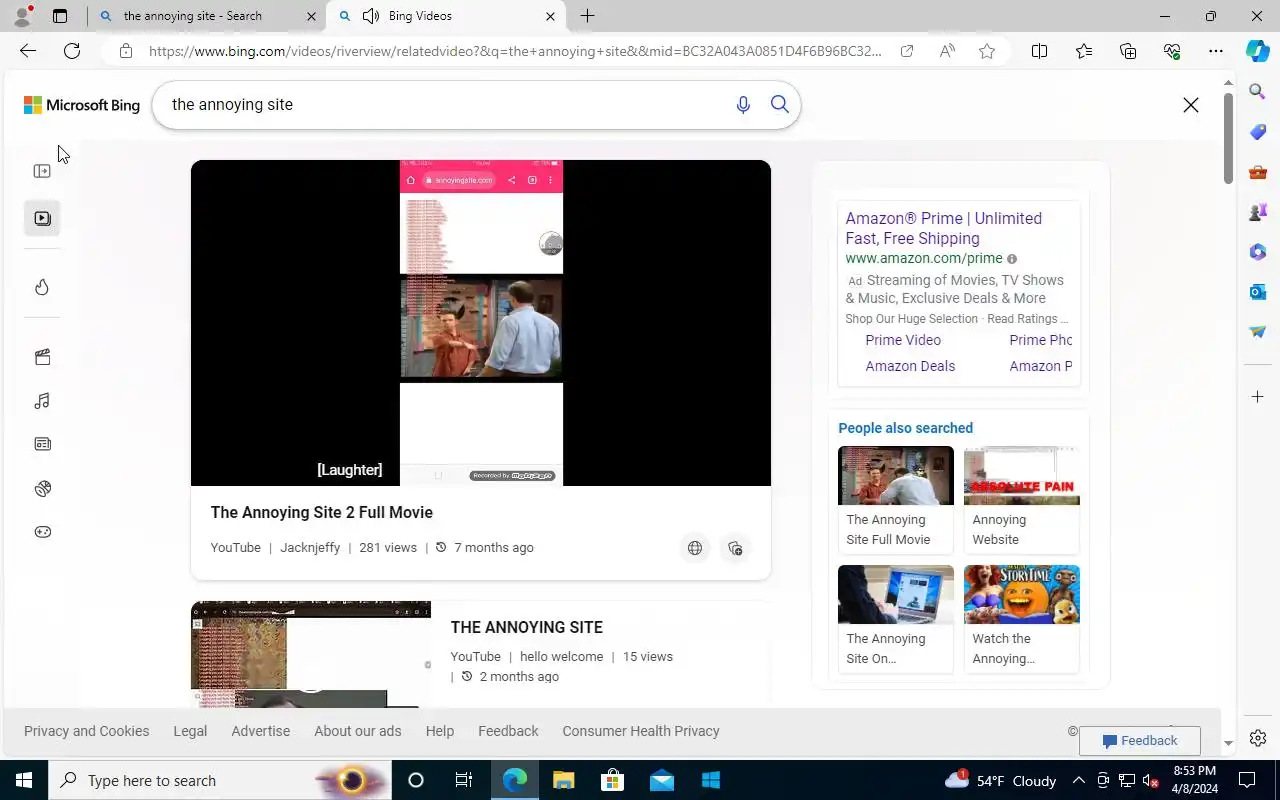1280x800 pixels.
Task: Click the Bing search magnifier icon
Action: click(780, 105)
